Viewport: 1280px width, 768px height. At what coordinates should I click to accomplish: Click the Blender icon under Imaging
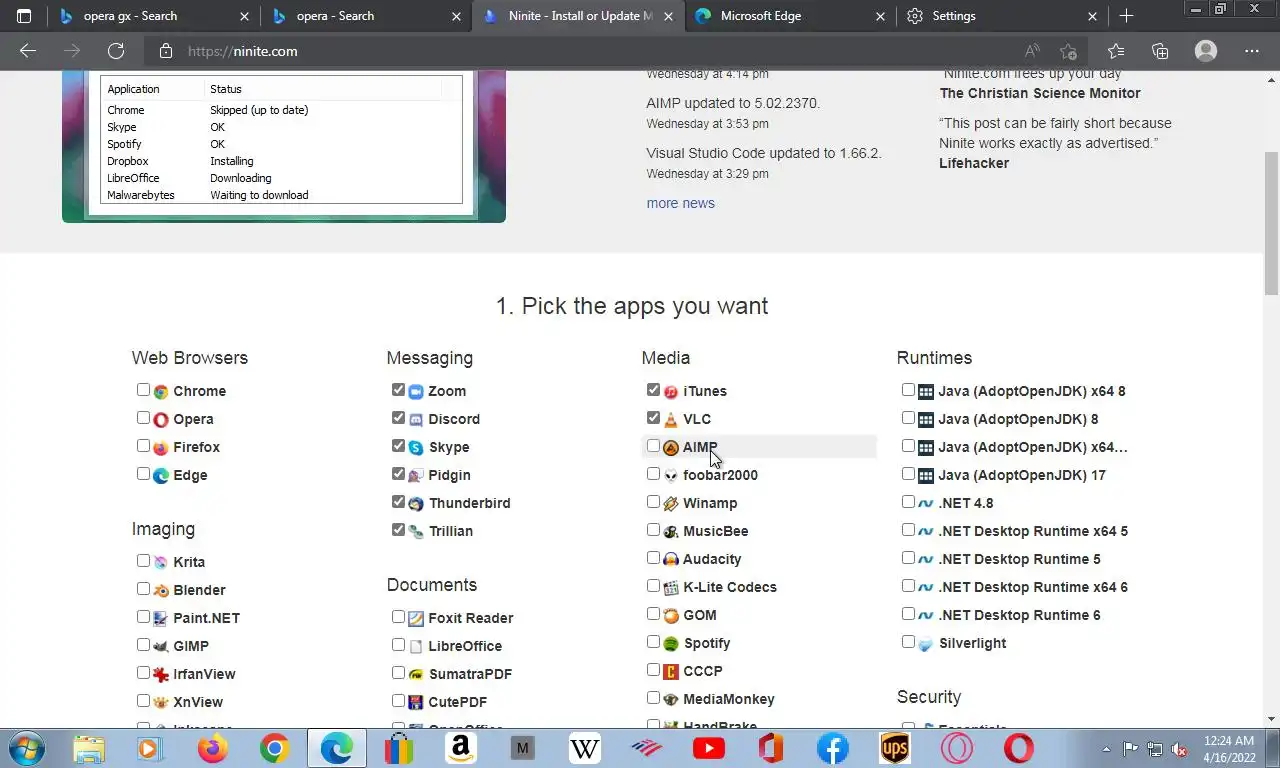click(x=161, y=590)
